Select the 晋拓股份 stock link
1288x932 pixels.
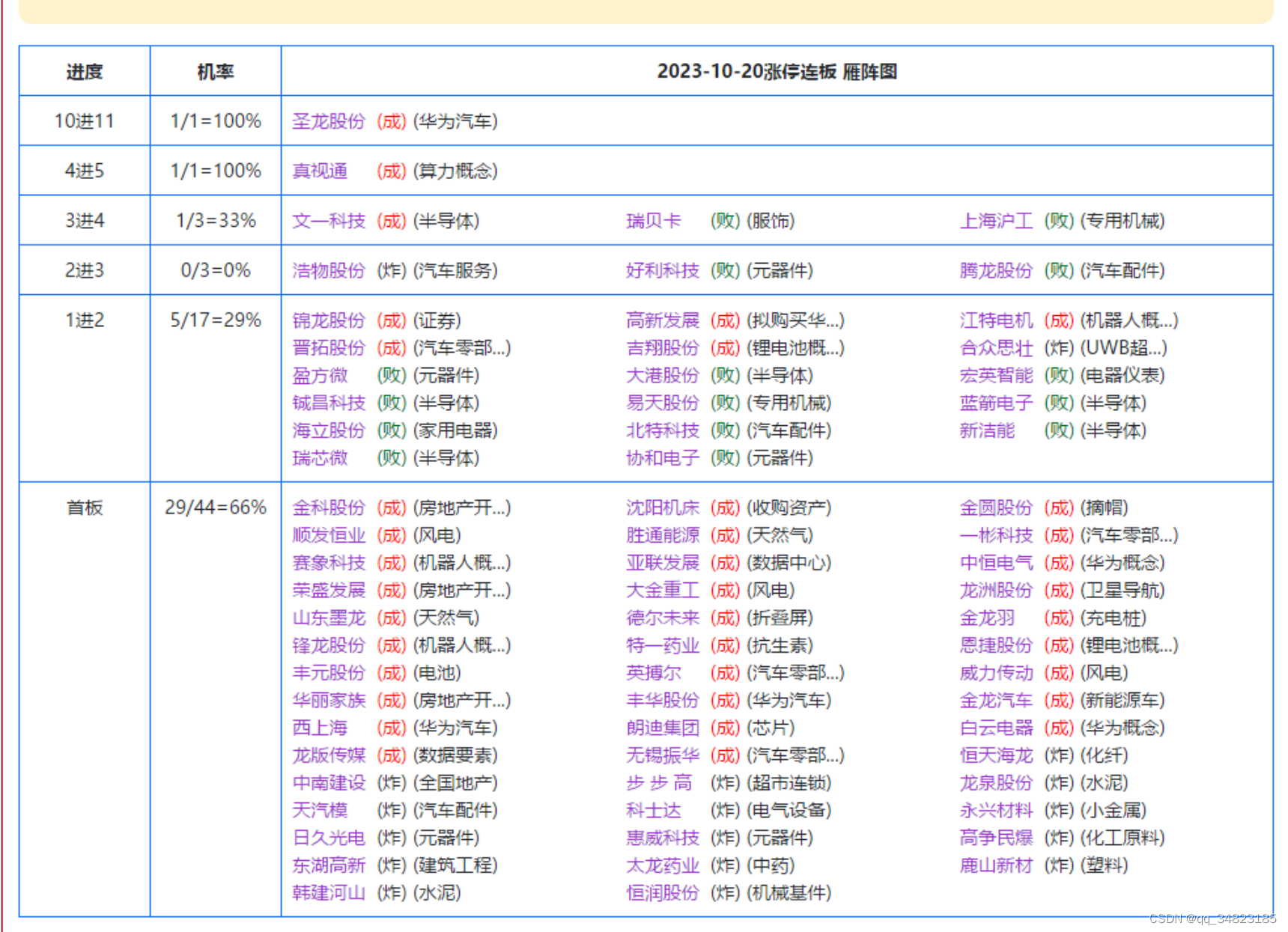pos(329,348)
